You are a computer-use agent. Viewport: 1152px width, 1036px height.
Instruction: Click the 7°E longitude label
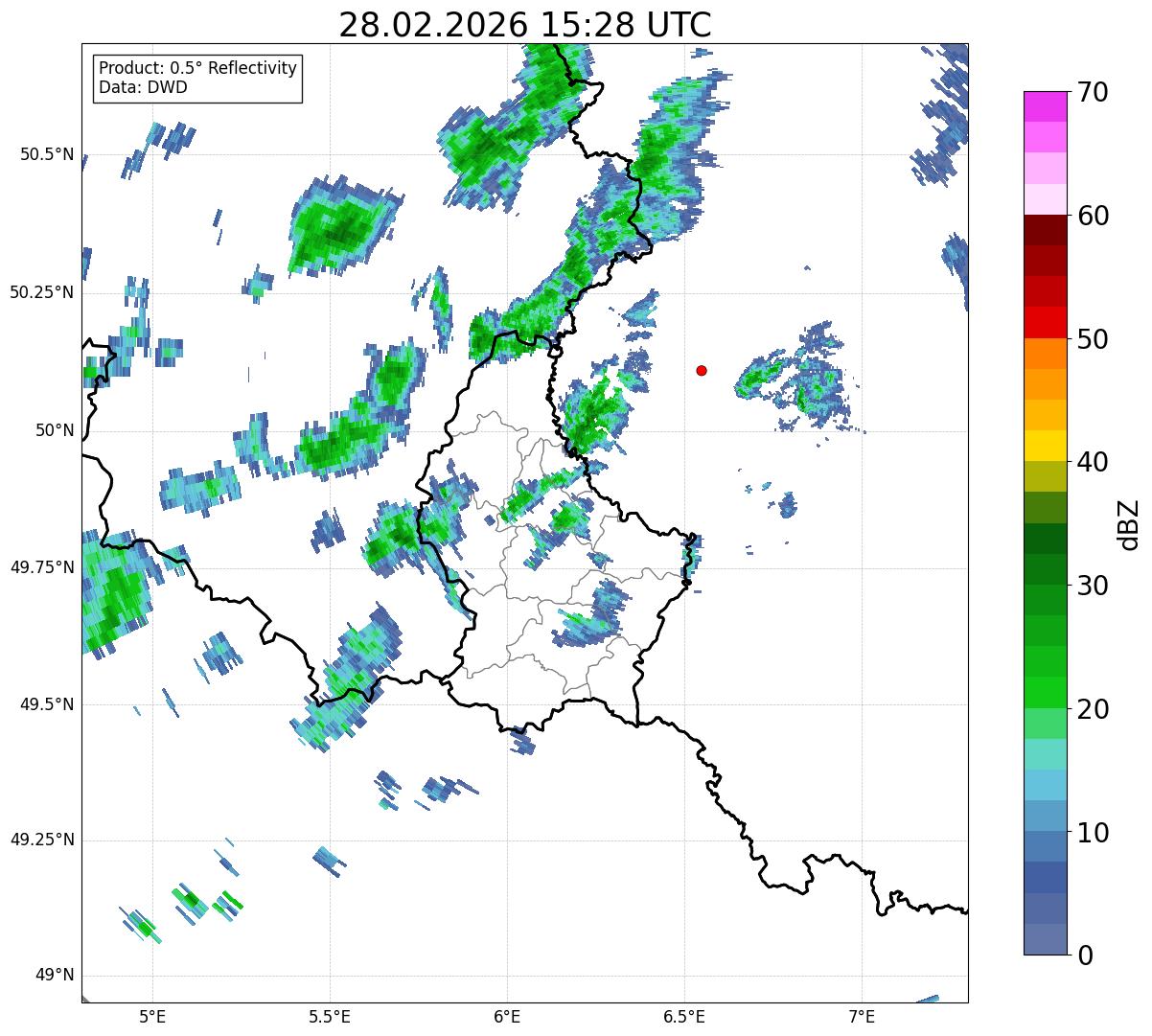(x=863, y=1016)
